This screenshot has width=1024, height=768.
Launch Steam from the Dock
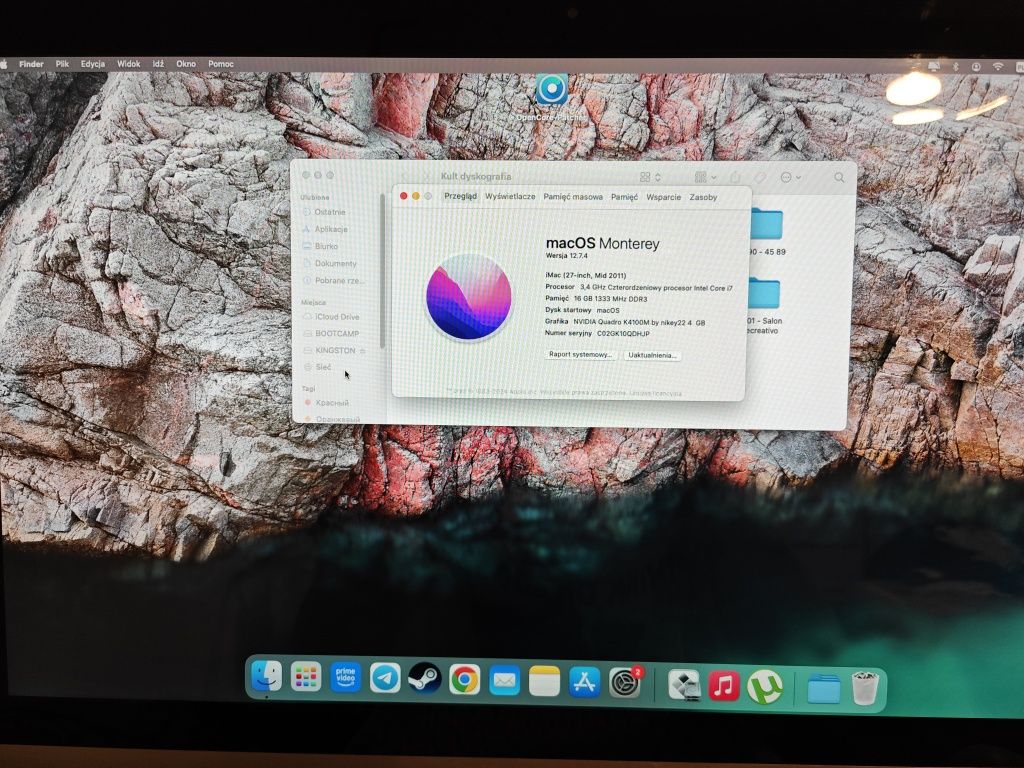424,679
